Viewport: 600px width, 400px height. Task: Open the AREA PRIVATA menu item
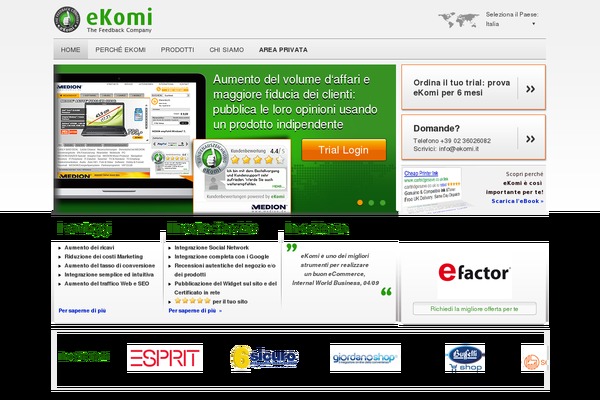[283, 50]
